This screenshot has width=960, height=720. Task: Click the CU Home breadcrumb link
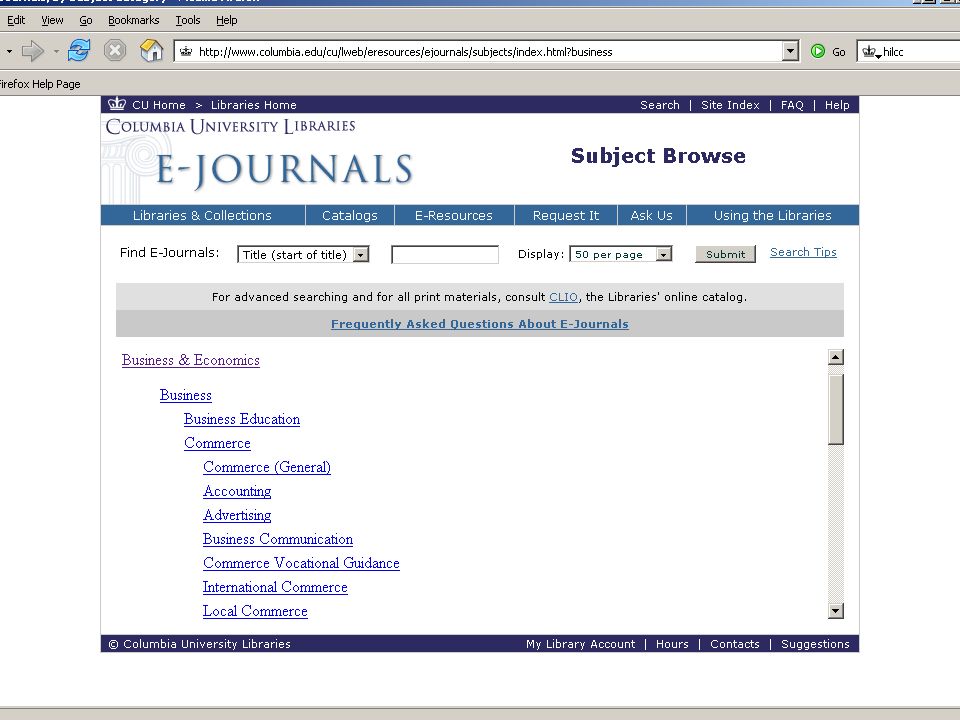pyautogui.click(x=159, y=105)
